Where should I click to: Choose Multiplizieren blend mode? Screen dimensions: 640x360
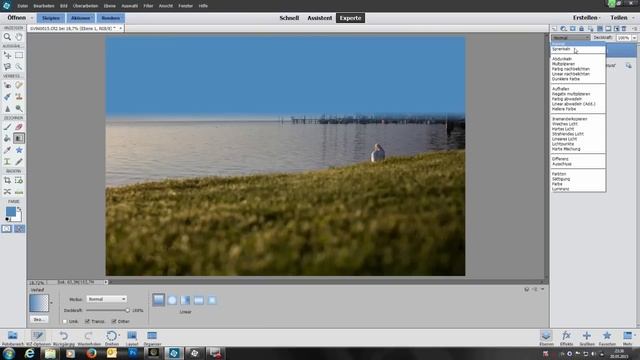point(563,64)
